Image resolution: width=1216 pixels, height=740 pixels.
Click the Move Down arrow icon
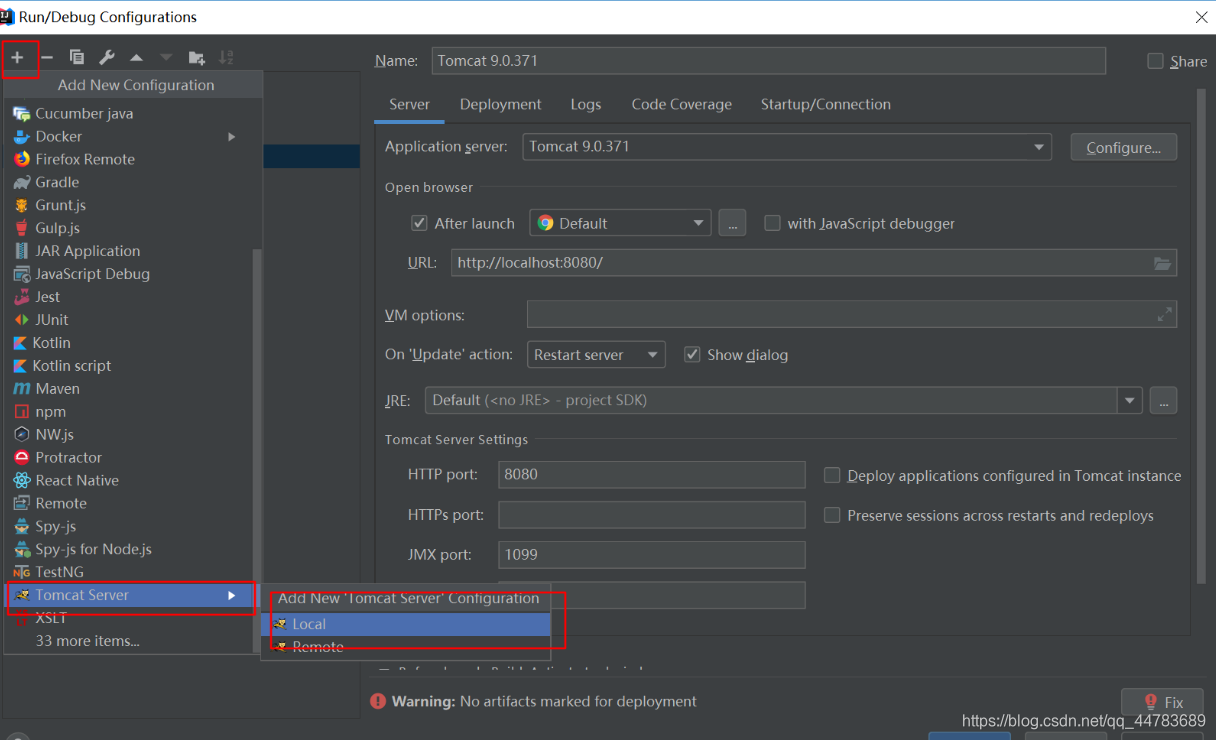166,58
